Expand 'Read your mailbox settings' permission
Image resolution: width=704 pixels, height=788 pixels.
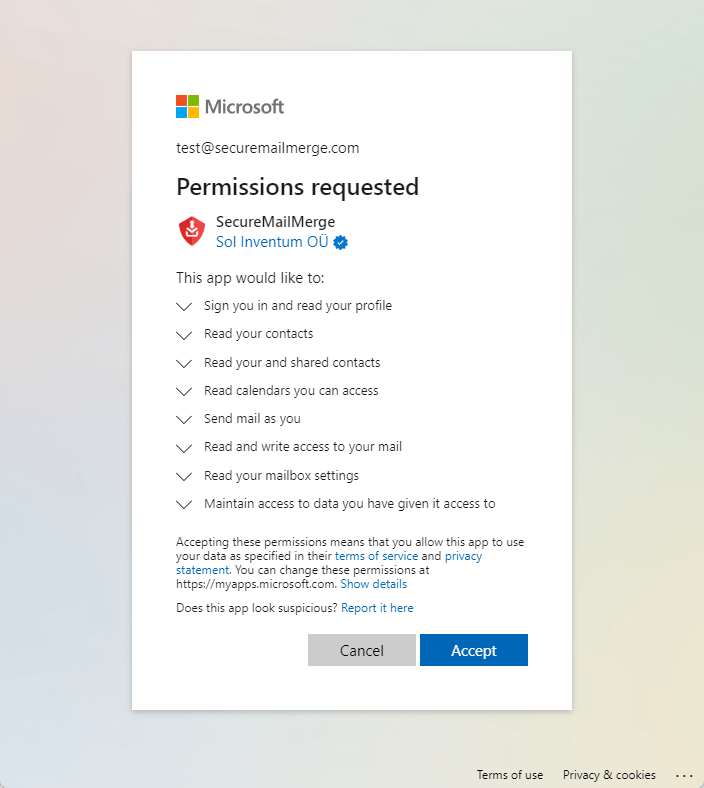click(184, 476)
